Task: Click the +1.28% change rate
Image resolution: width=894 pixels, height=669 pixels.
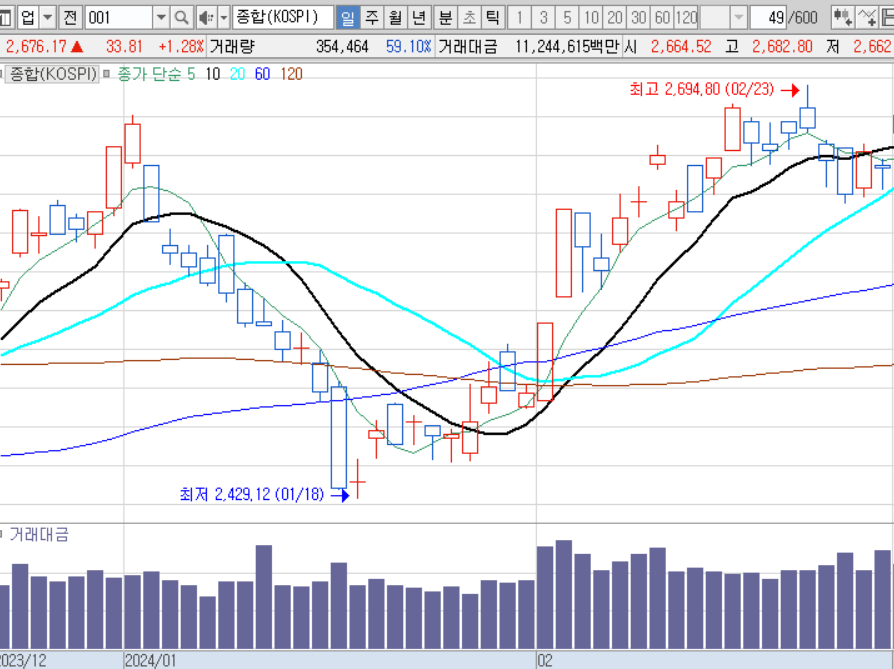Action: pyautogui.click(x=181, y=46)
